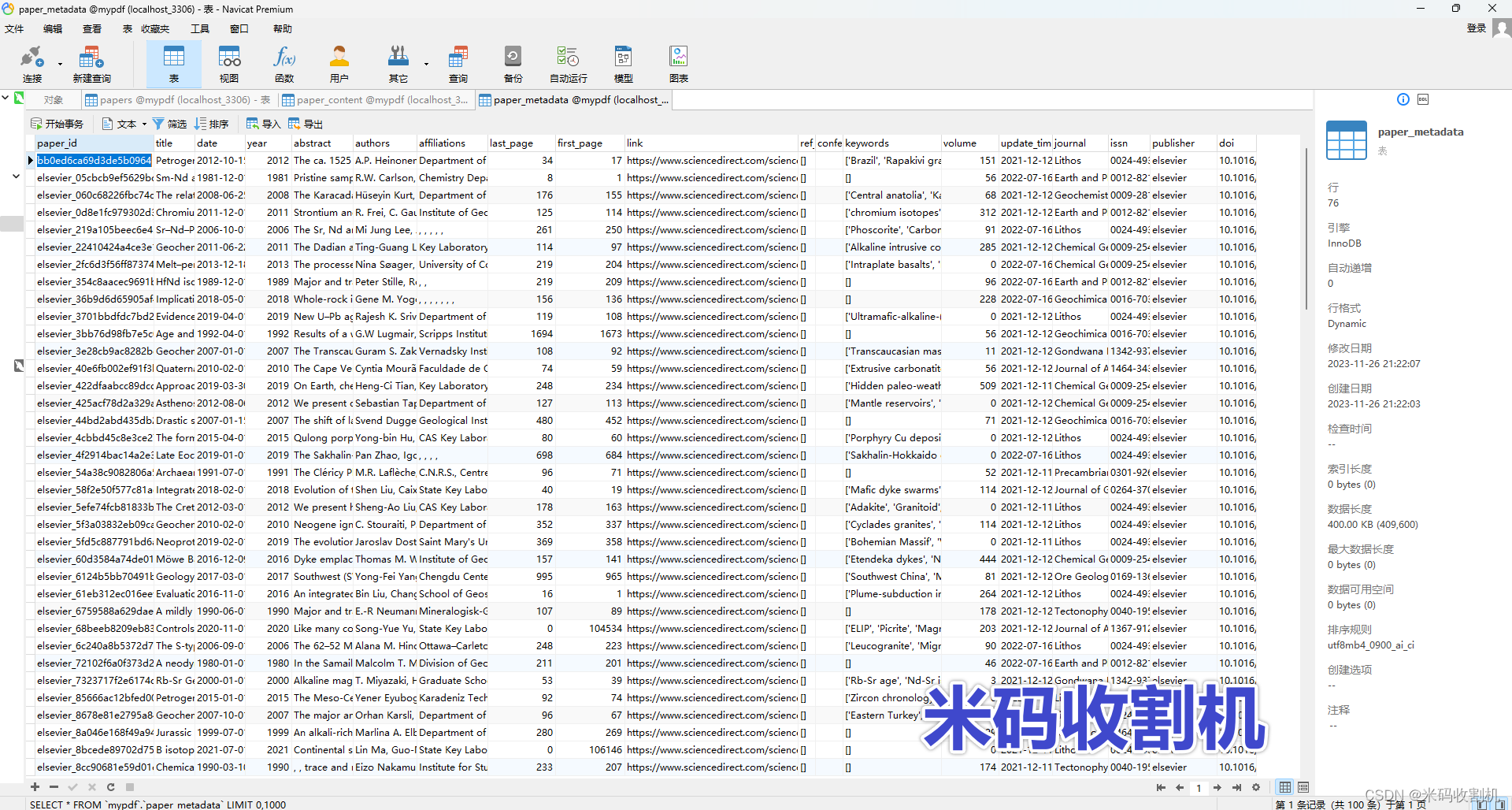Go to the last page of records
Screen dimensions: 1512x810
tap(1236, 787)
